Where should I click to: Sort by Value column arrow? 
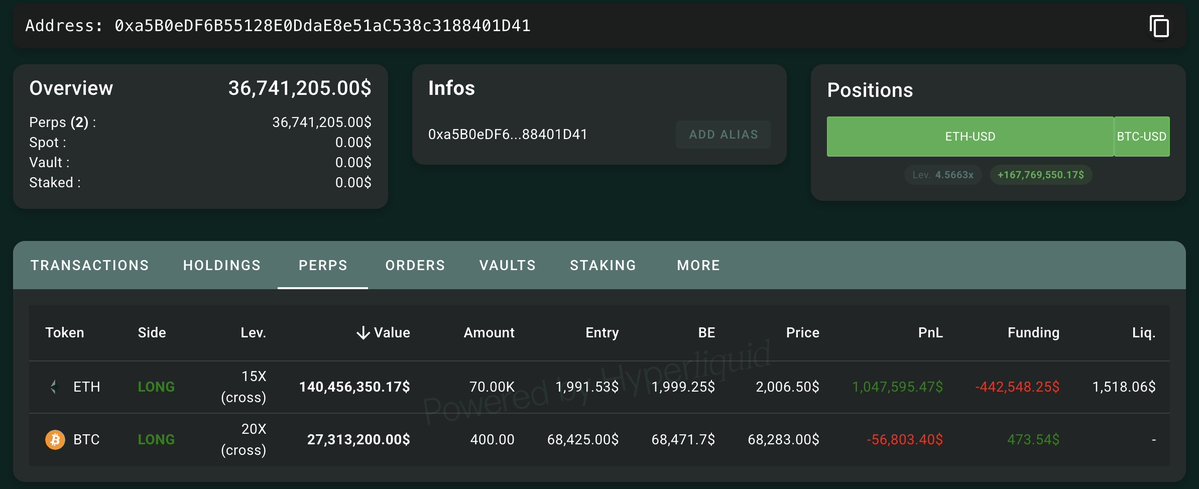(363, 333)
